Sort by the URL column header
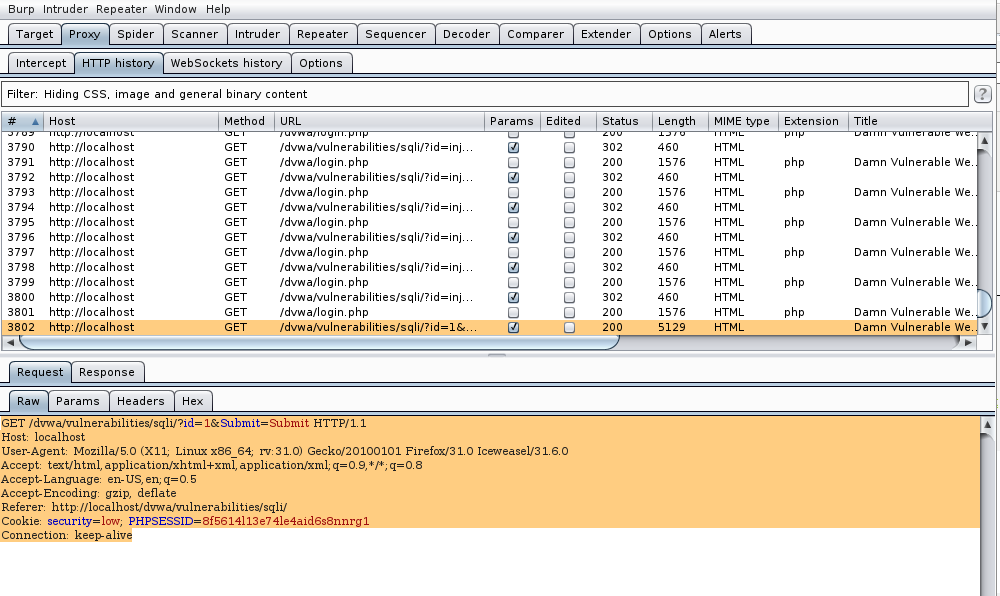 379,121
